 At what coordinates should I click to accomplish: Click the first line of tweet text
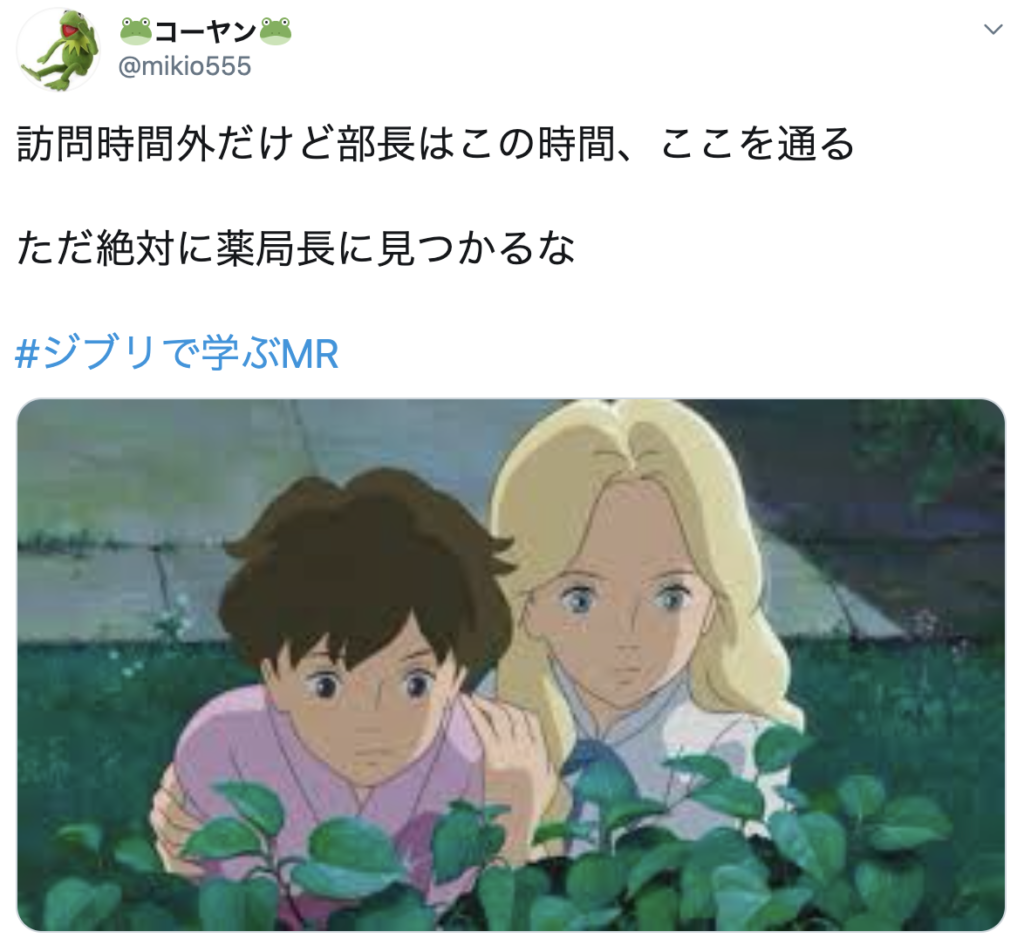[435, 144]
